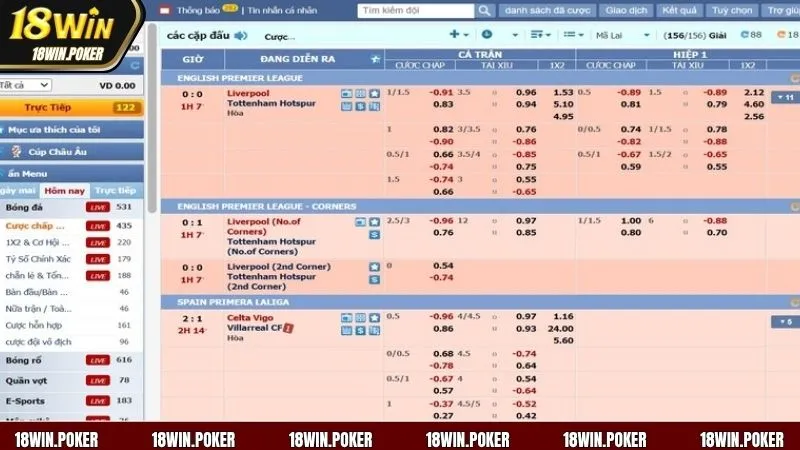Open the plus add dropdown in toolbar
Screen dimensions: 800x450
459,34
